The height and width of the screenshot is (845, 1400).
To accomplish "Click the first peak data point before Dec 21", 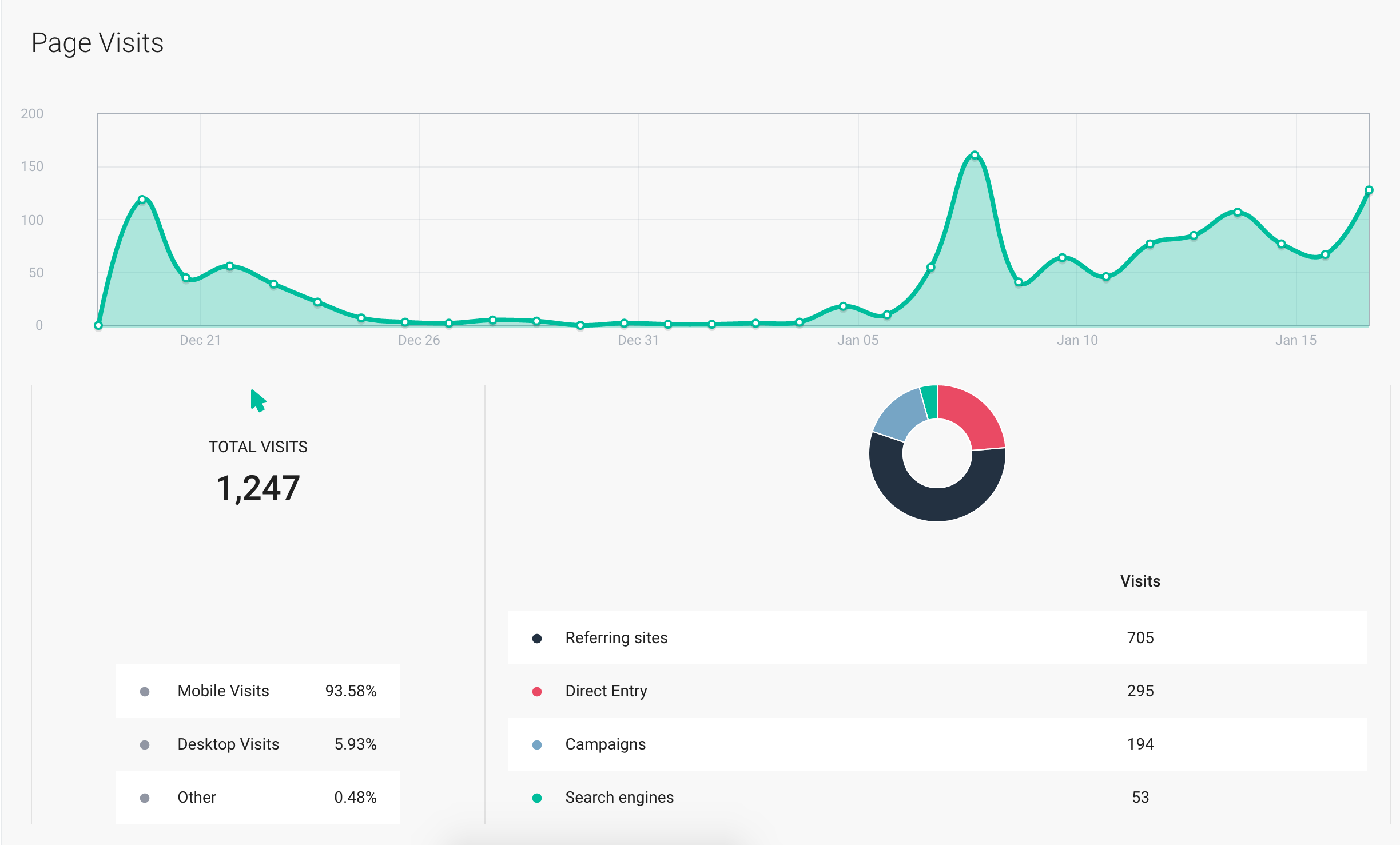I will click(142, 200).
